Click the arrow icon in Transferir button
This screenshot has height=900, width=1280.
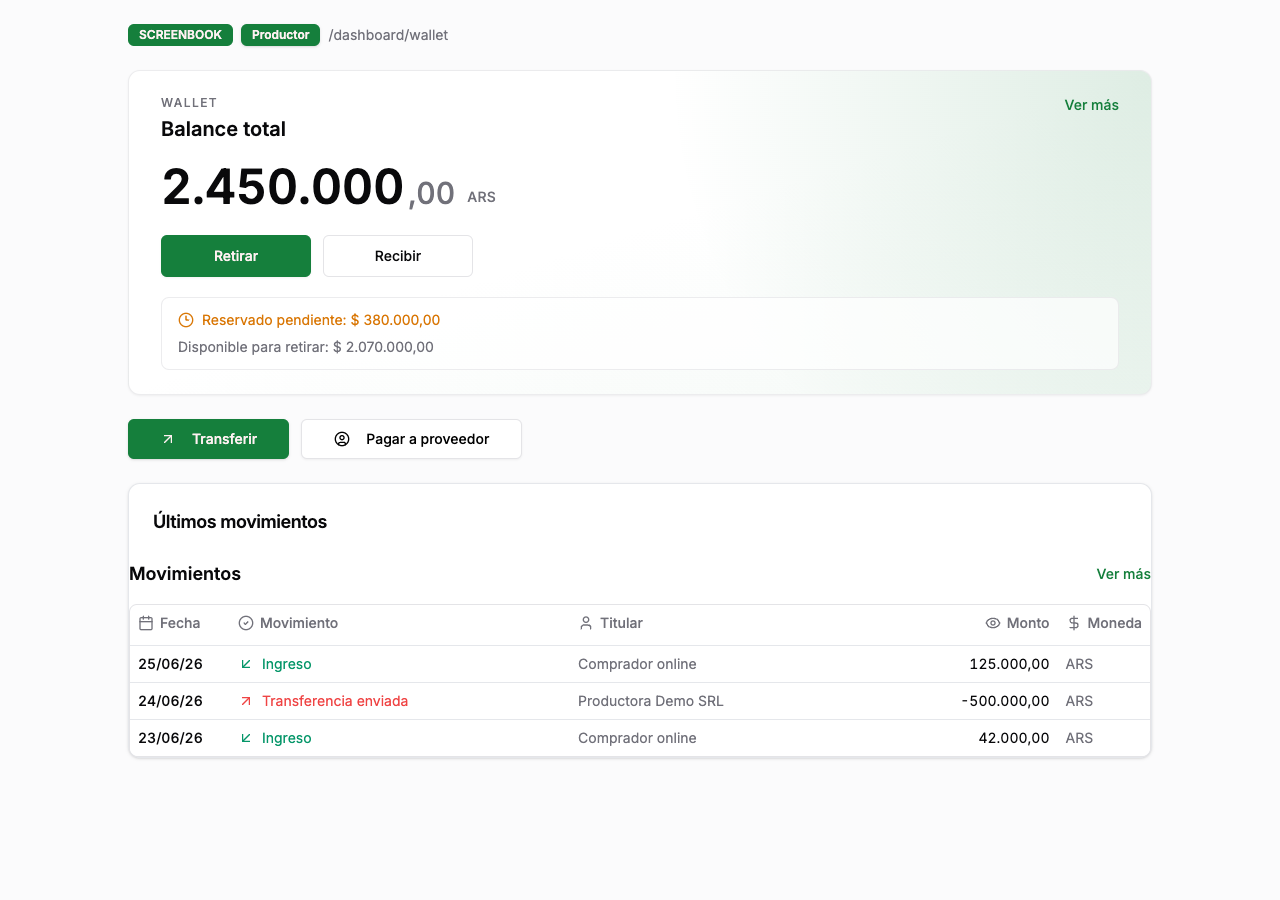coord(168,439)
